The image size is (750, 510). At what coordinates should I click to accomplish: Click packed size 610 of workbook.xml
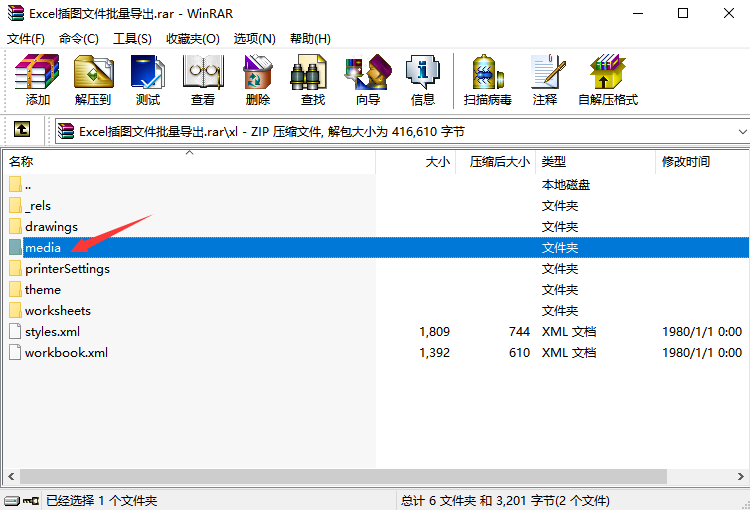click(x=519, y=353)
